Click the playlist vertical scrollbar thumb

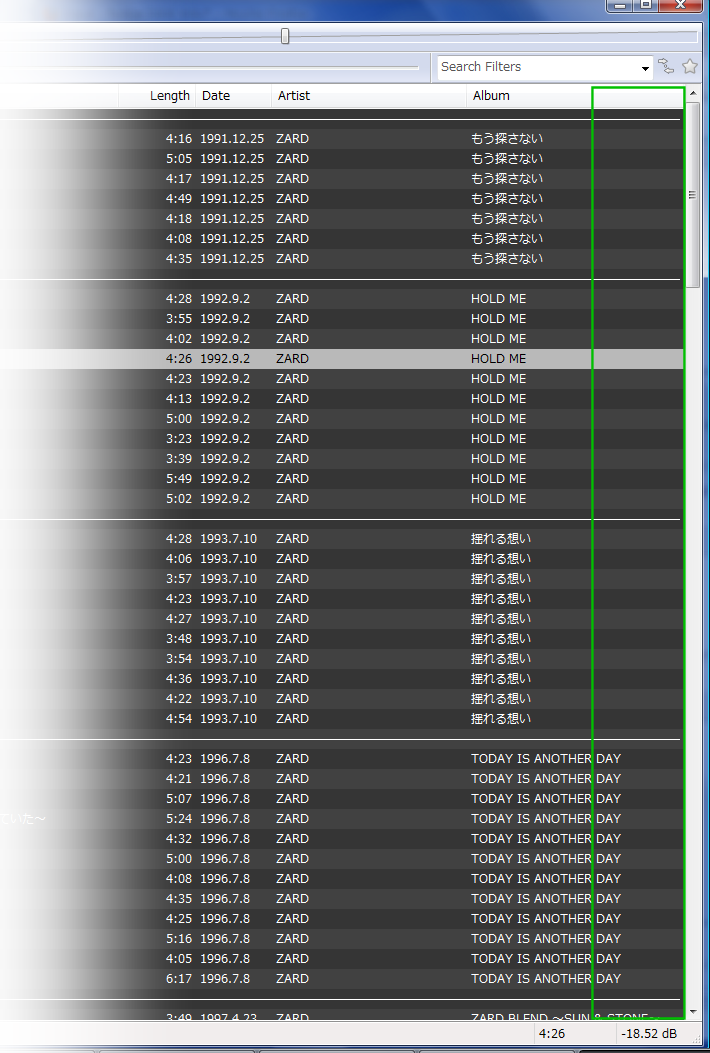click(692, 195)
